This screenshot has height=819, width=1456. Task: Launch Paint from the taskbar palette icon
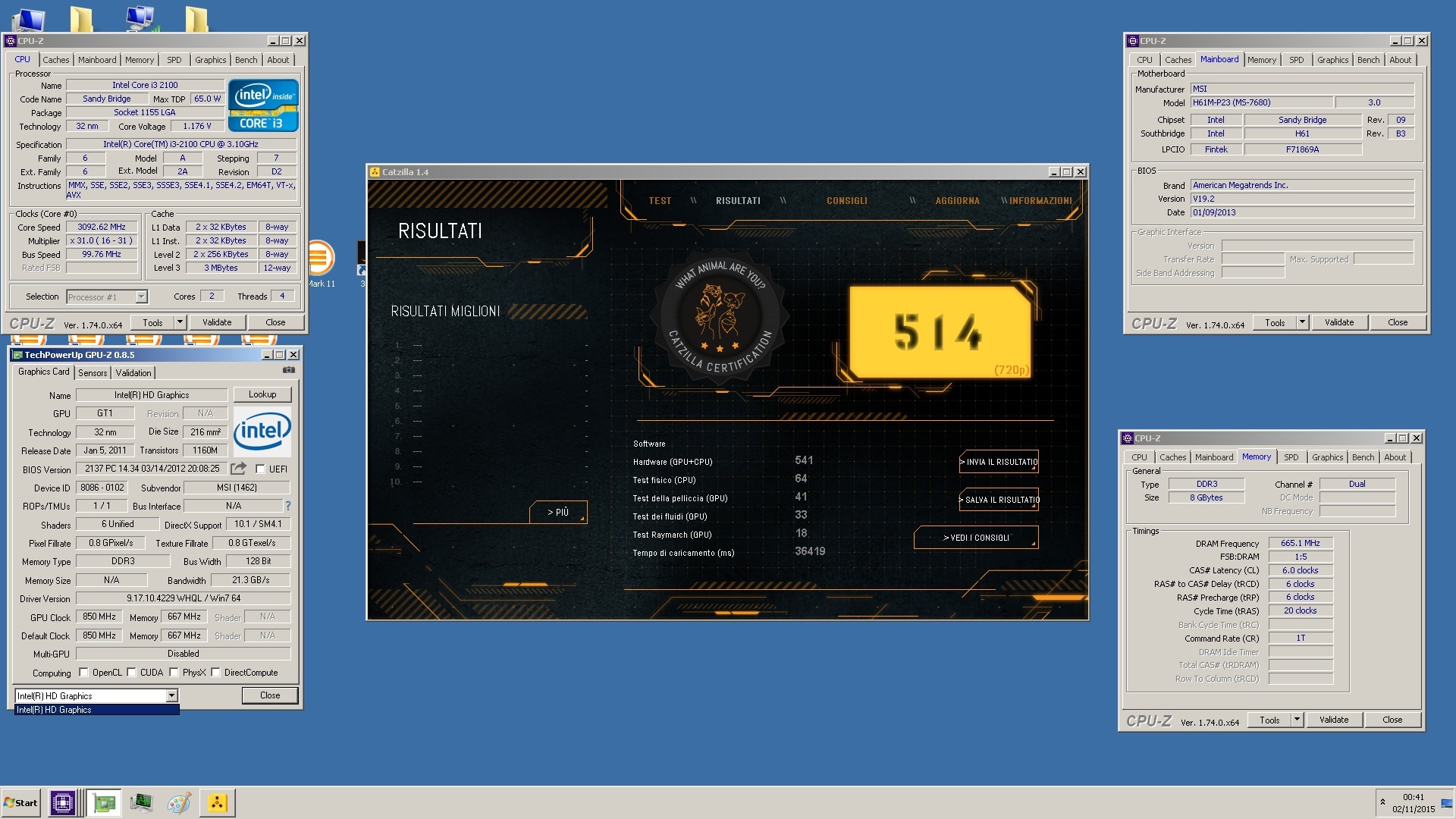point(179,802)
